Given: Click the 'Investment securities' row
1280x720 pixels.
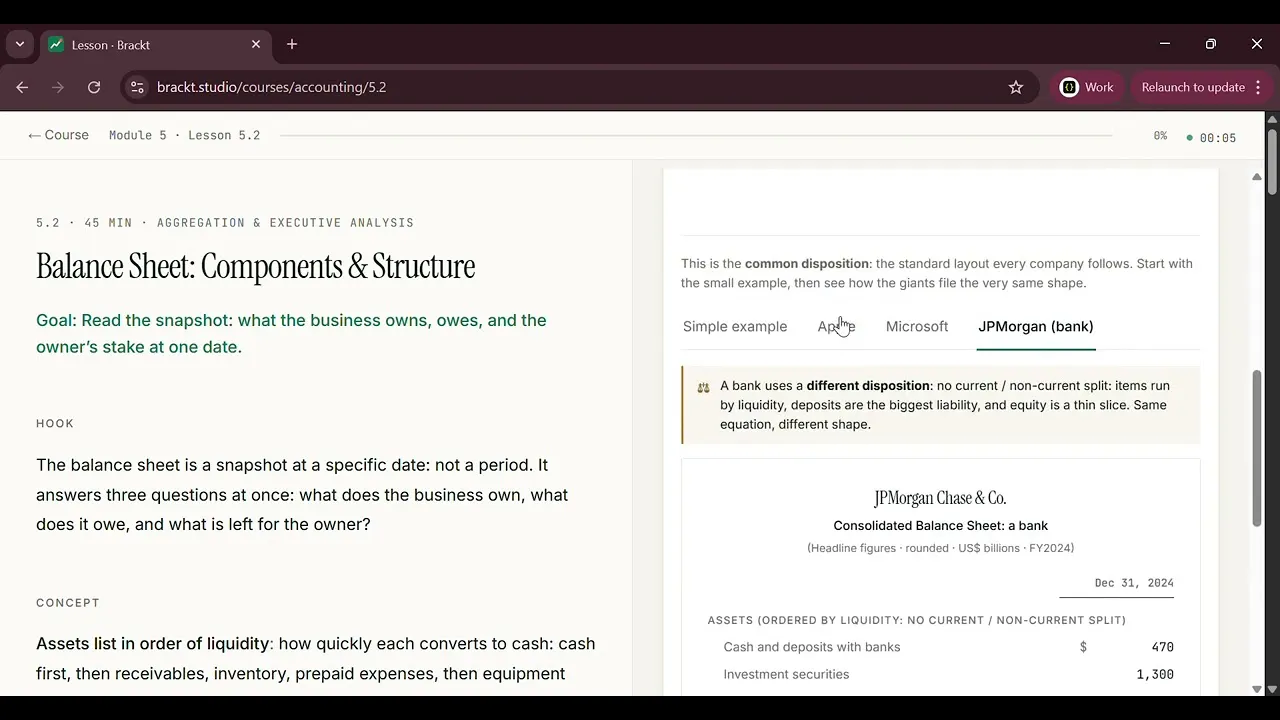Looking at the screenshot, I should [940, 674].
